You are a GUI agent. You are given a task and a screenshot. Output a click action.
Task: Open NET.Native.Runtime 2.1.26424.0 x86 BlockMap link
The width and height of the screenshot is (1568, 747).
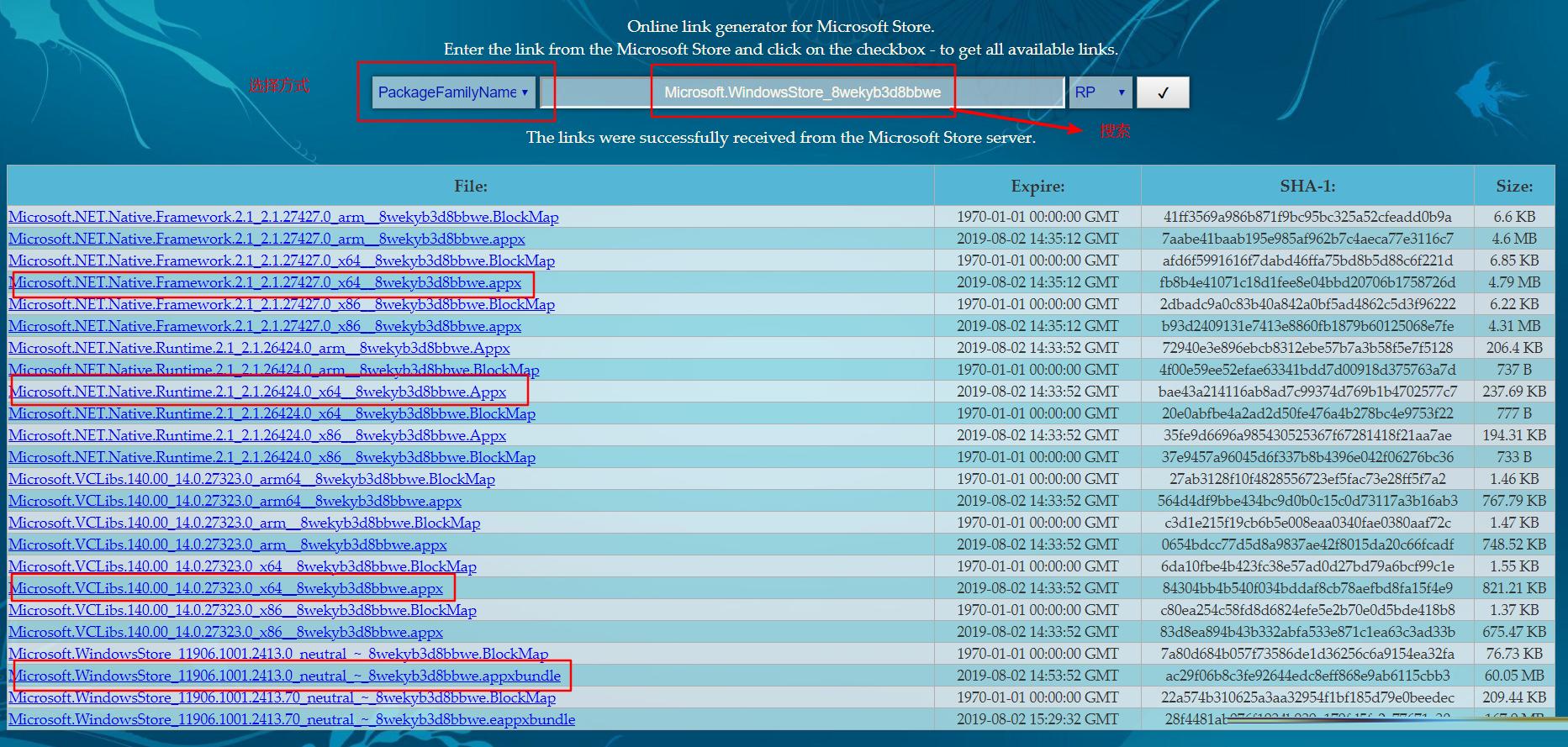coord(272,457)
